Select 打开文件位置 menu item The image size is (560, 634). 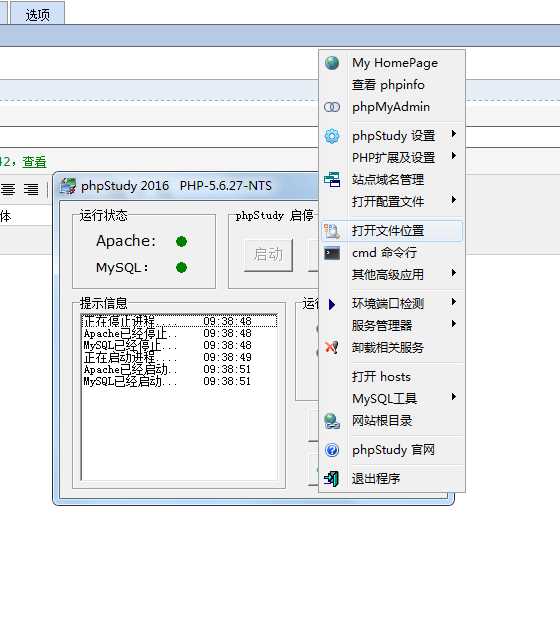[392, 231]
